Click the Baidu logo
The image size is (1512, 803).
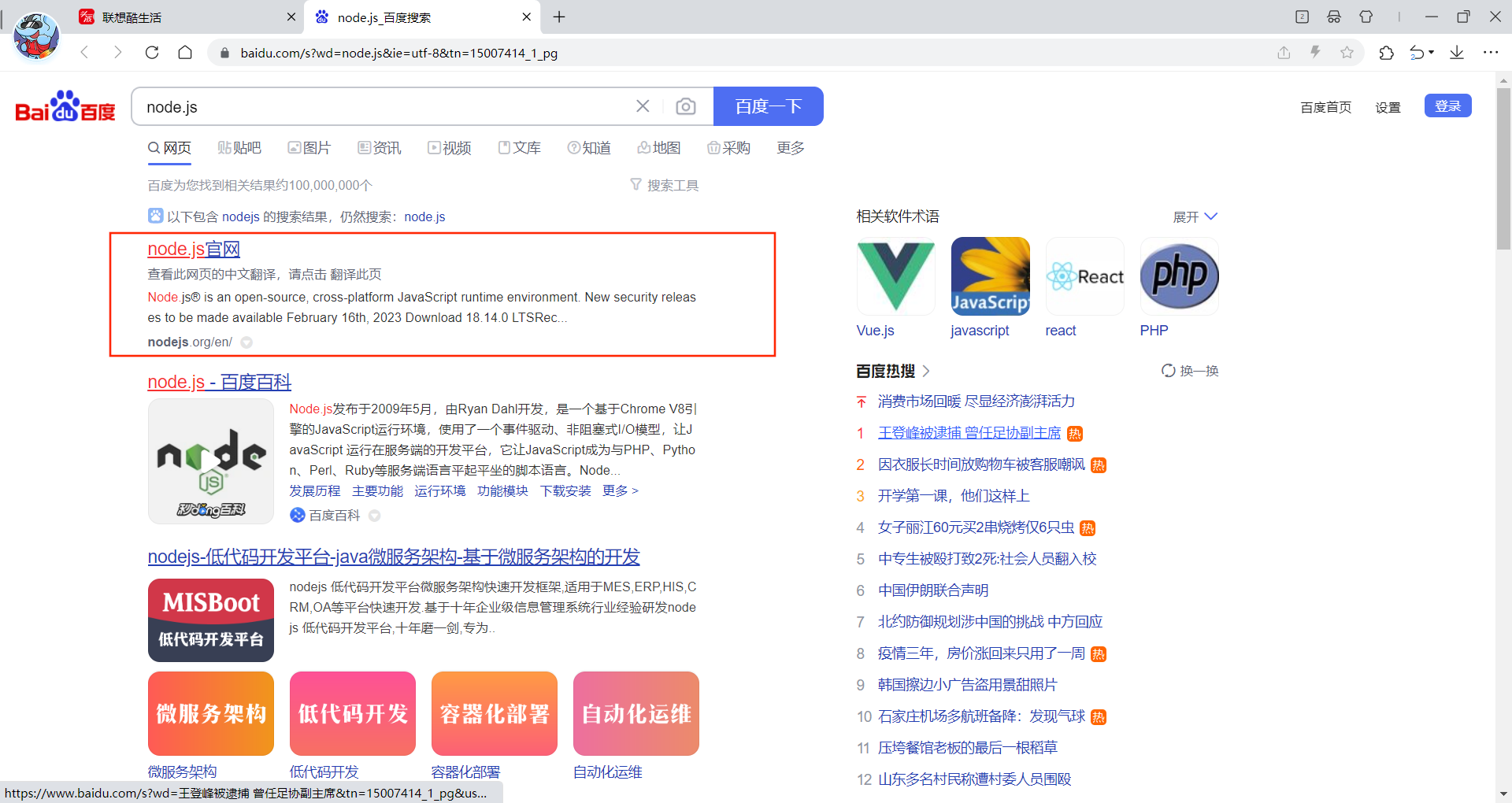coord(65,106)
